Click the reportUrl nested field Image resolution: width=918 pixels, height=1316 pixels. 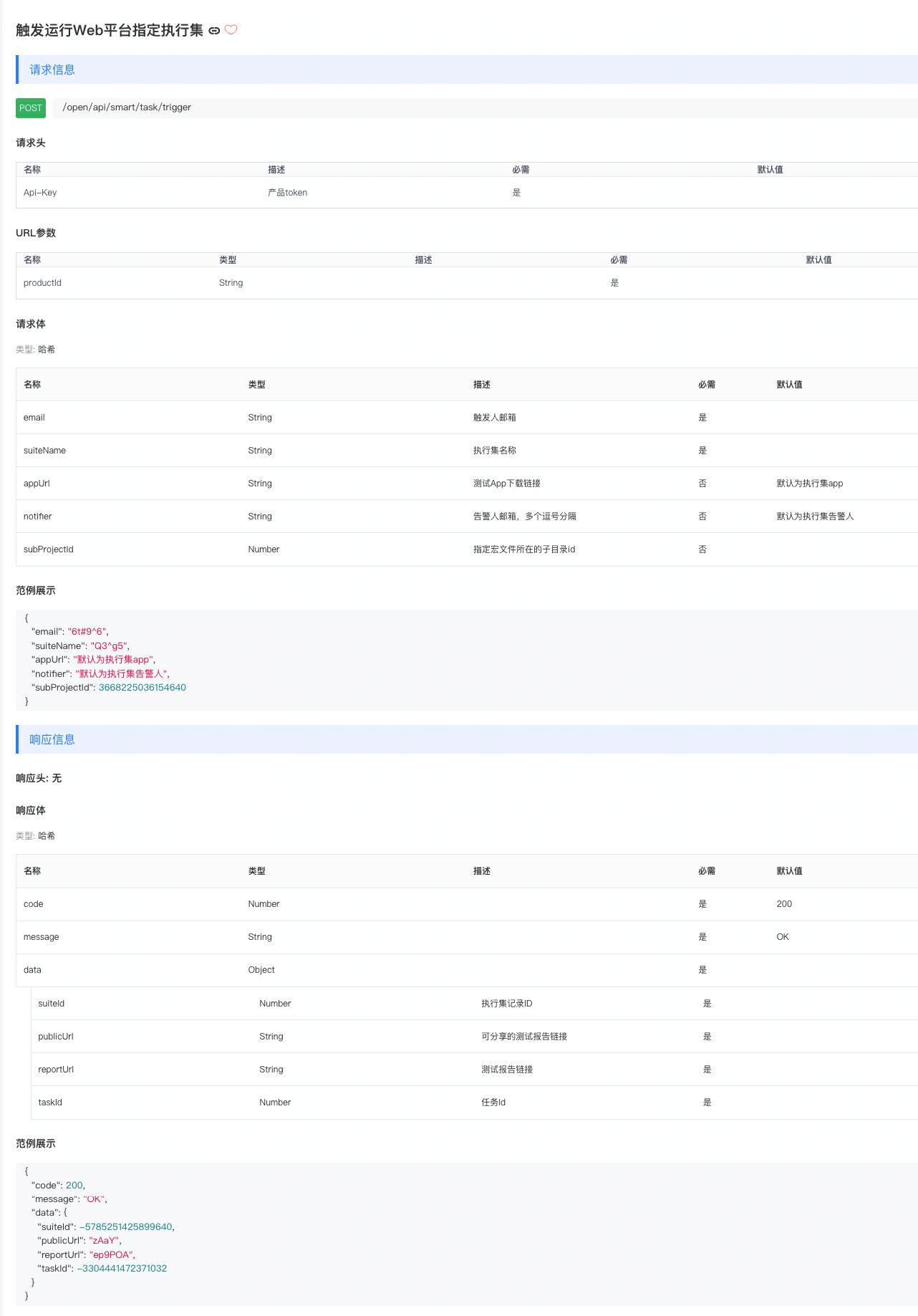56,1070
